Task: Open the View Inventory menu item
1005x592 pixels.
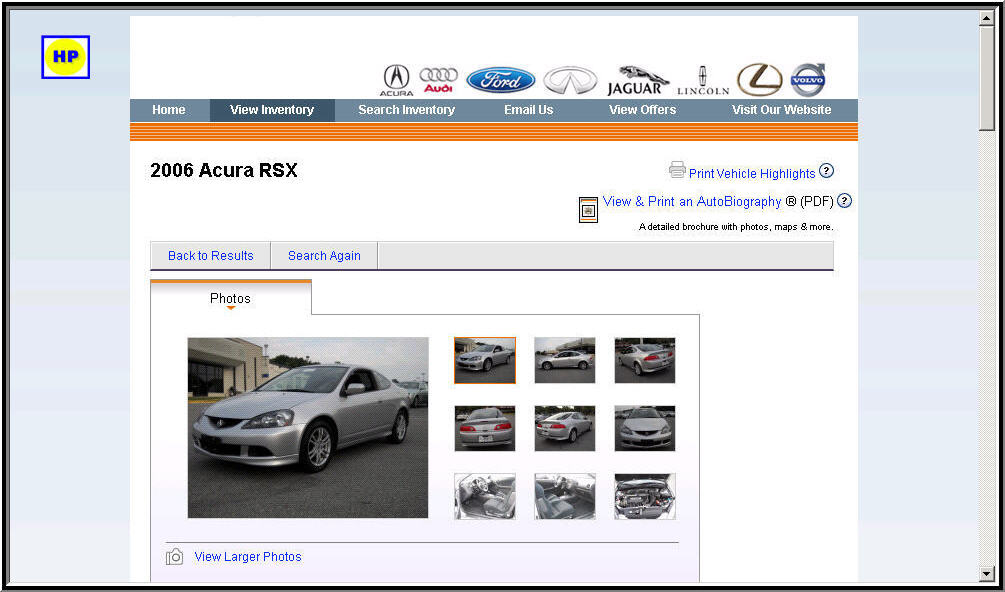Action: click(272, 110)
